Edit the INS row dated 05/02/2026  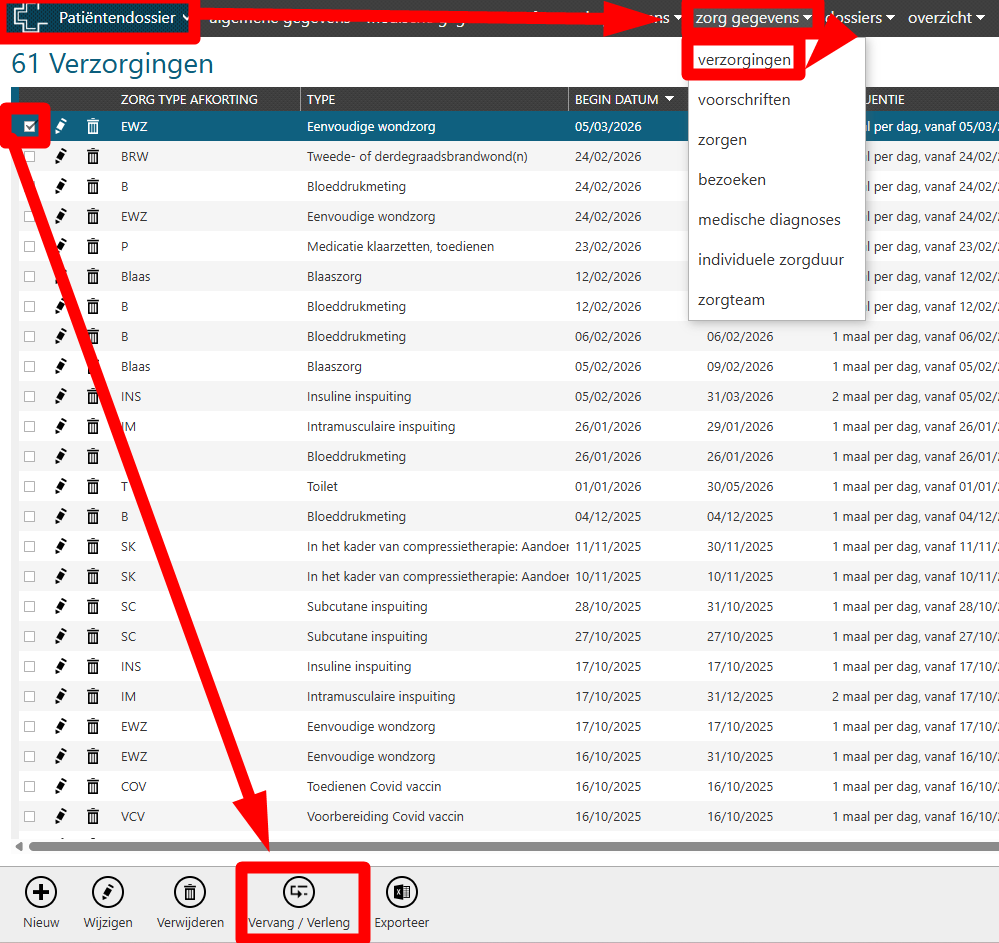click(x=61, y=396)
